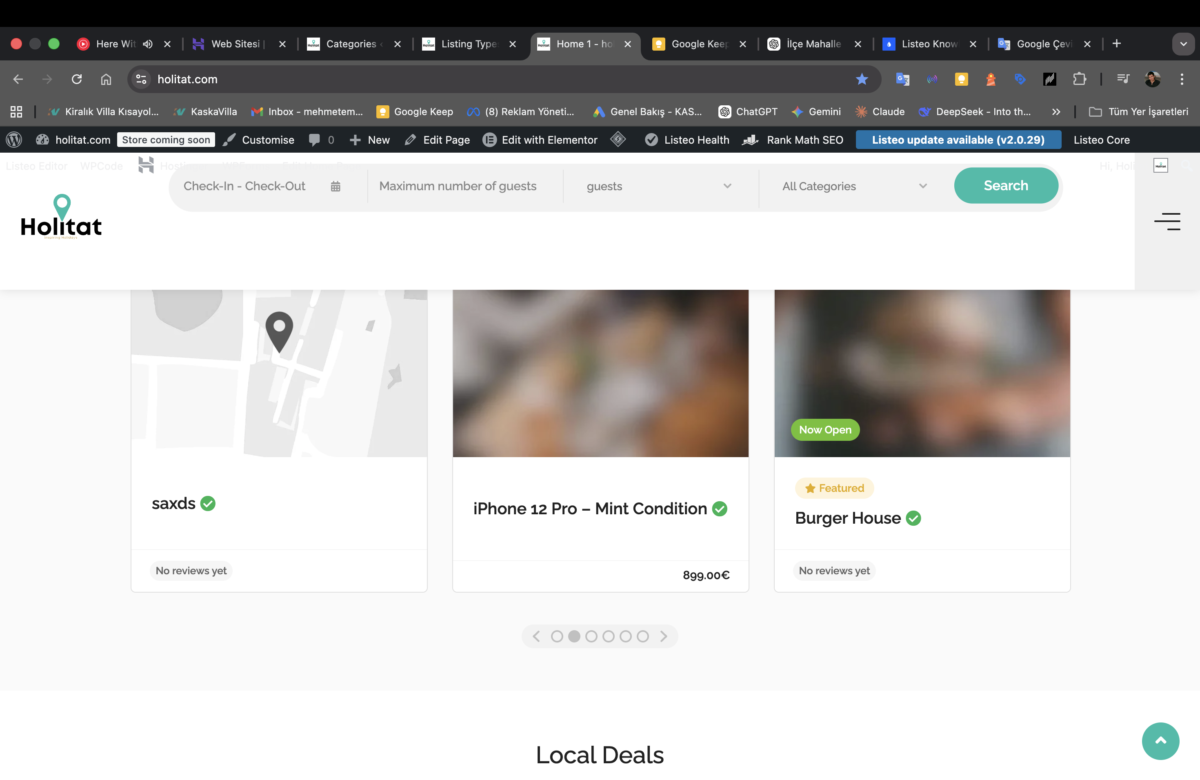Open the Burger House listing title
Screen dimensions: 1200x780
coord(847,518)
